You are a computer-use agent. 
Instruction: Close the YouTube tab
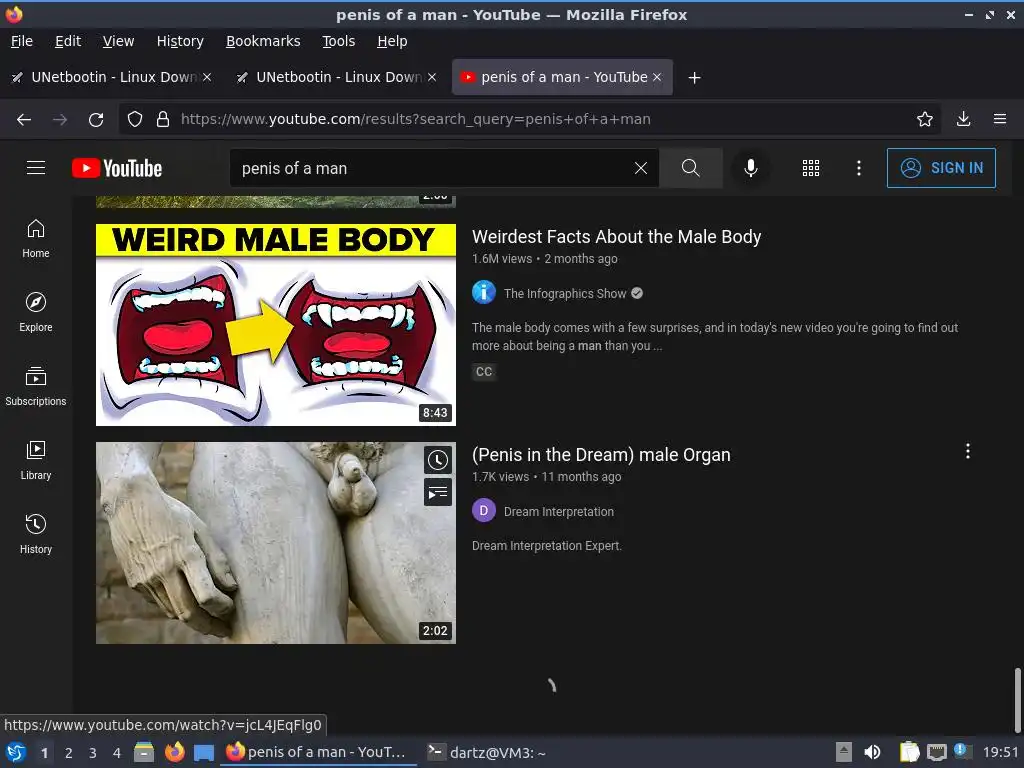657,77
